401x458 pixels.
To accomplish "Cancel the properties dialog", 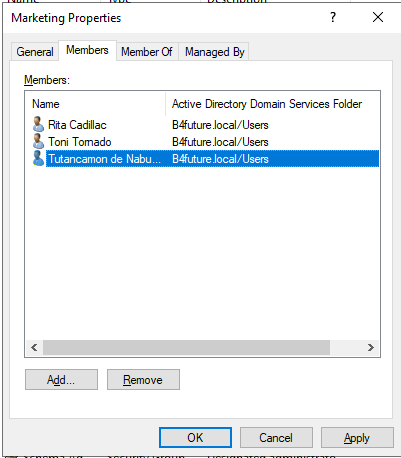I will coord(276,438).
